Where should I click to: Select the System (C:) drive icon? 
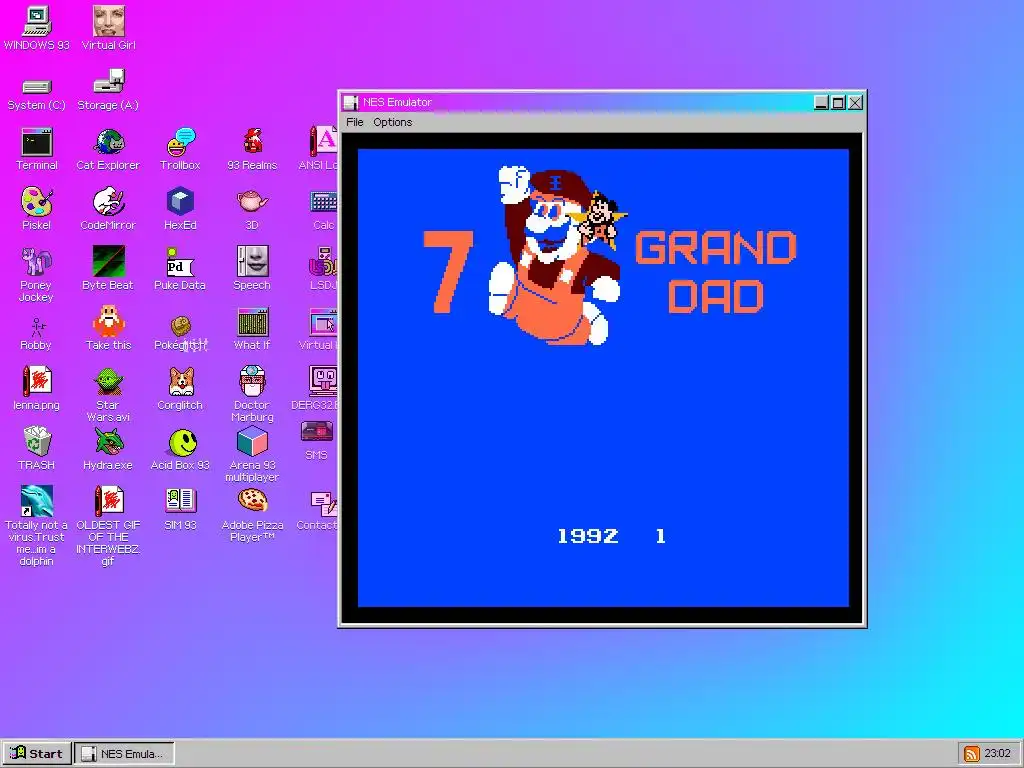(37, 86)
